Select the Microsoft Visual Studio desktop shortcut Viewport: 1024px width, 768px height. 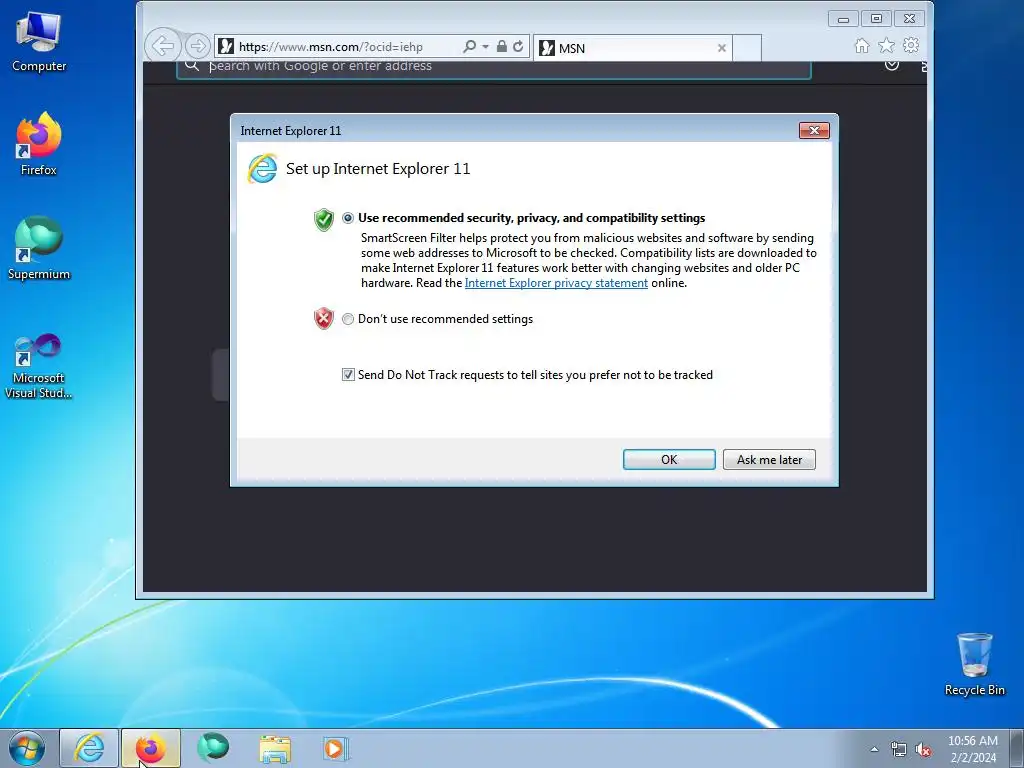pyautogui.click(x=39, y=366)
